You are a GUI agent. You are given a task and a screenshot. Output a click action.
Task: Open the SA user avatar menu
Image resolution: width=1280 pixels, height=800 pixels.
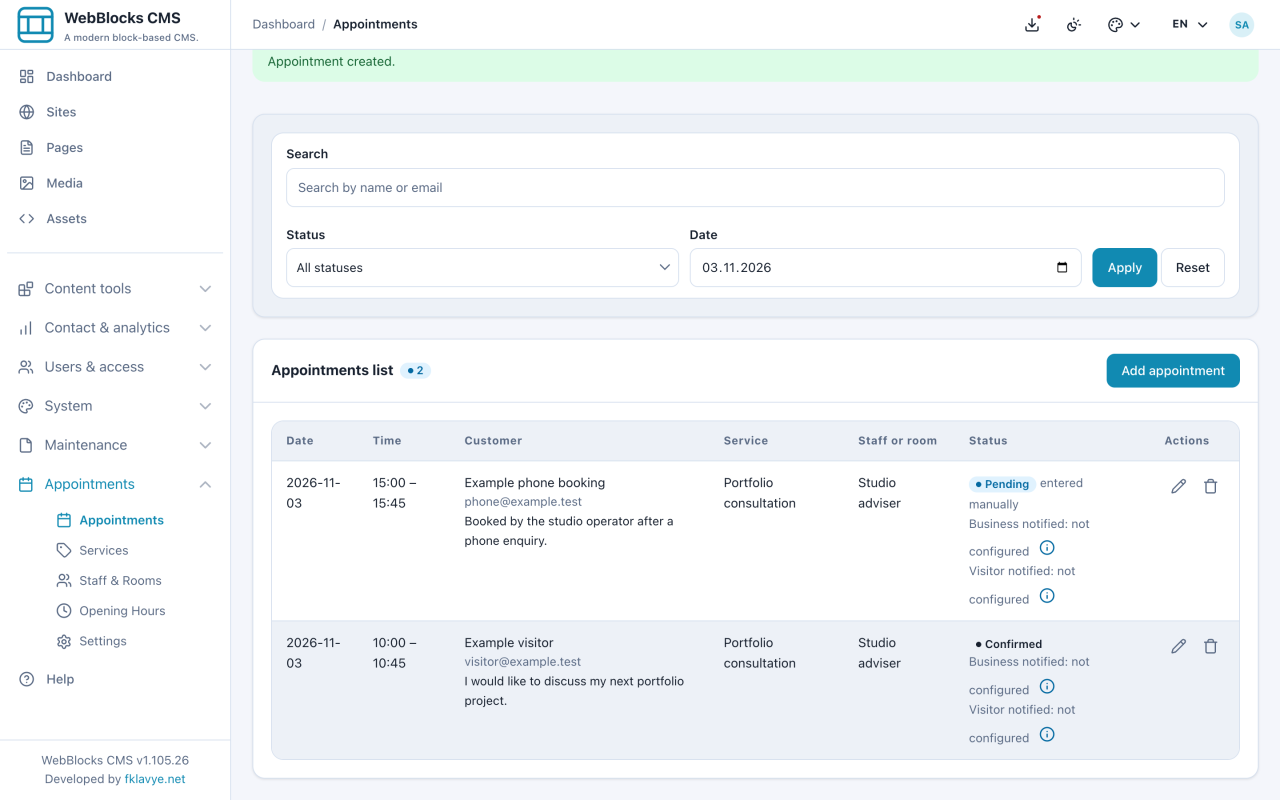click(x=1242, y=25)
